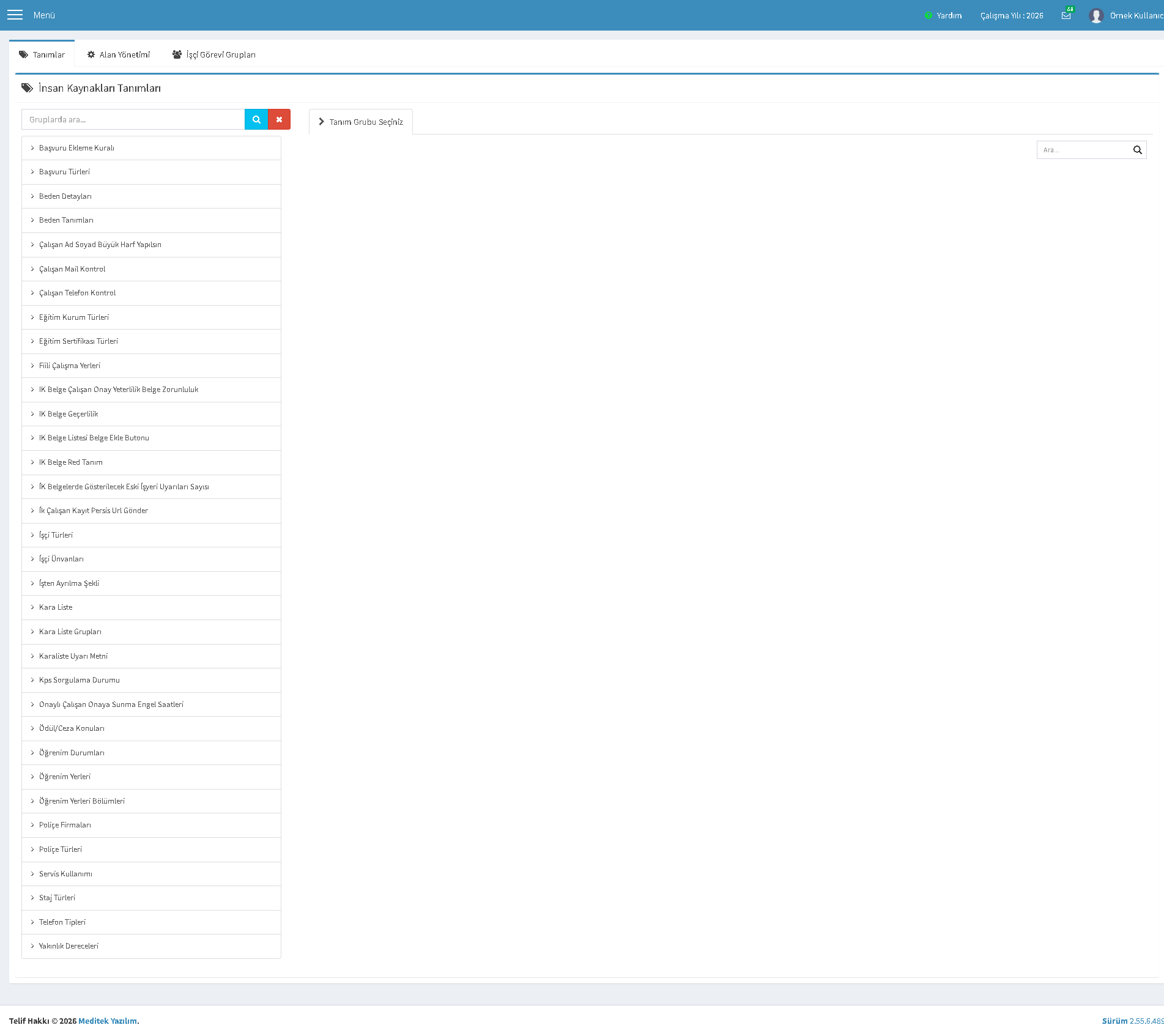The height and width of the screenshot is (1036, 1164).
Task: Expand the Kara Liste Grupları group
Action: (151, 632)
